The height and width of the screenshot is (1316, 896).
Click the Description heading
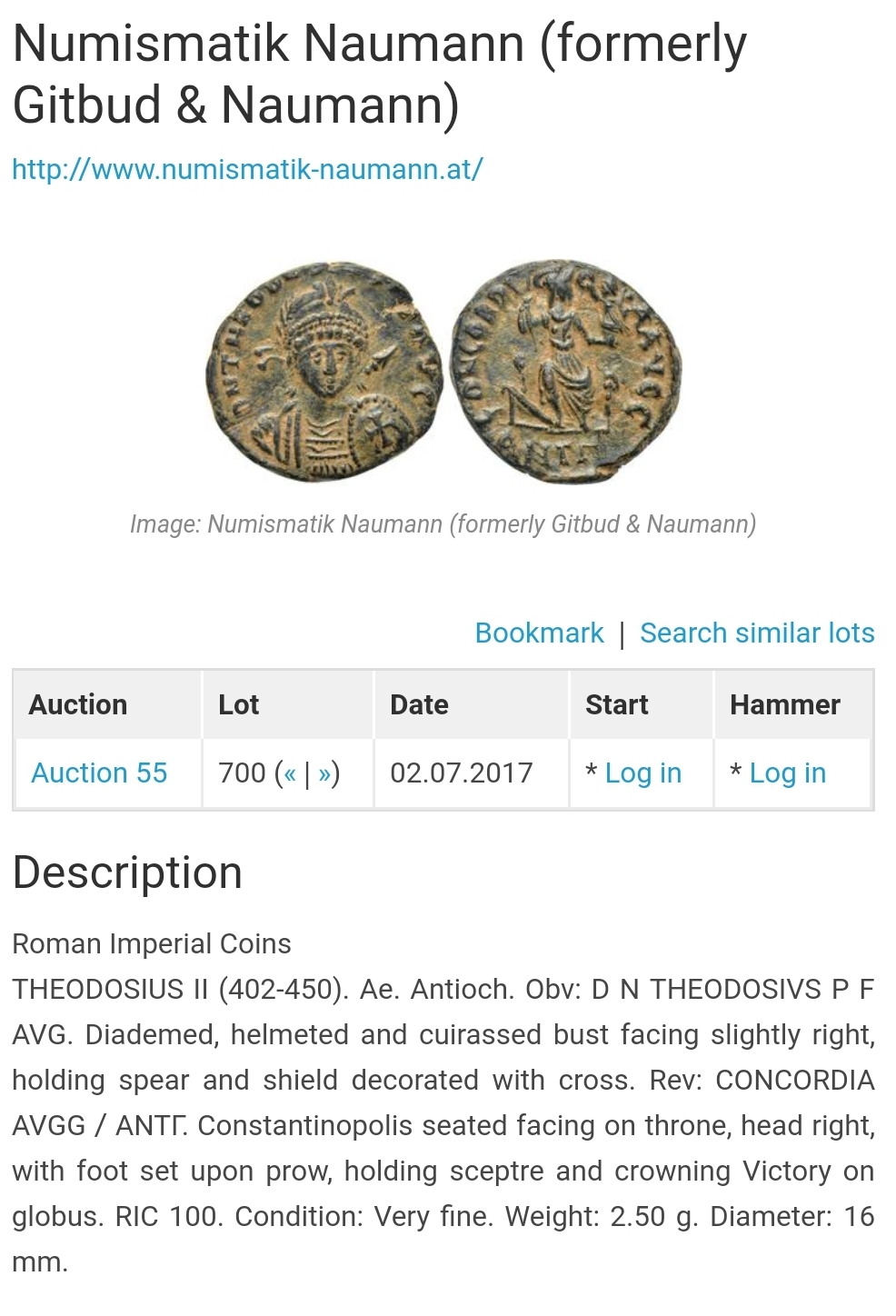(127, 872)
